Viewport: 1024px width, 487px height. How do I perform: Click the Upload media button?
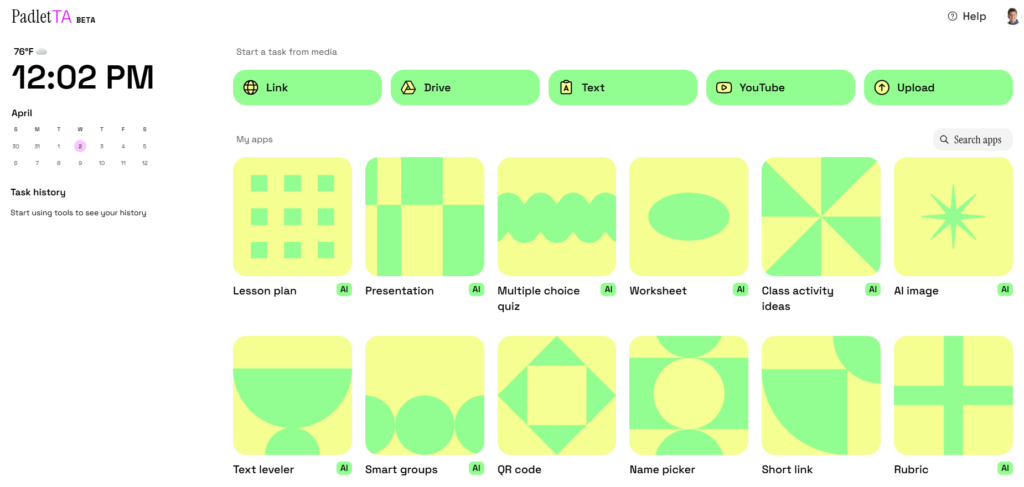tap(938, 87)
